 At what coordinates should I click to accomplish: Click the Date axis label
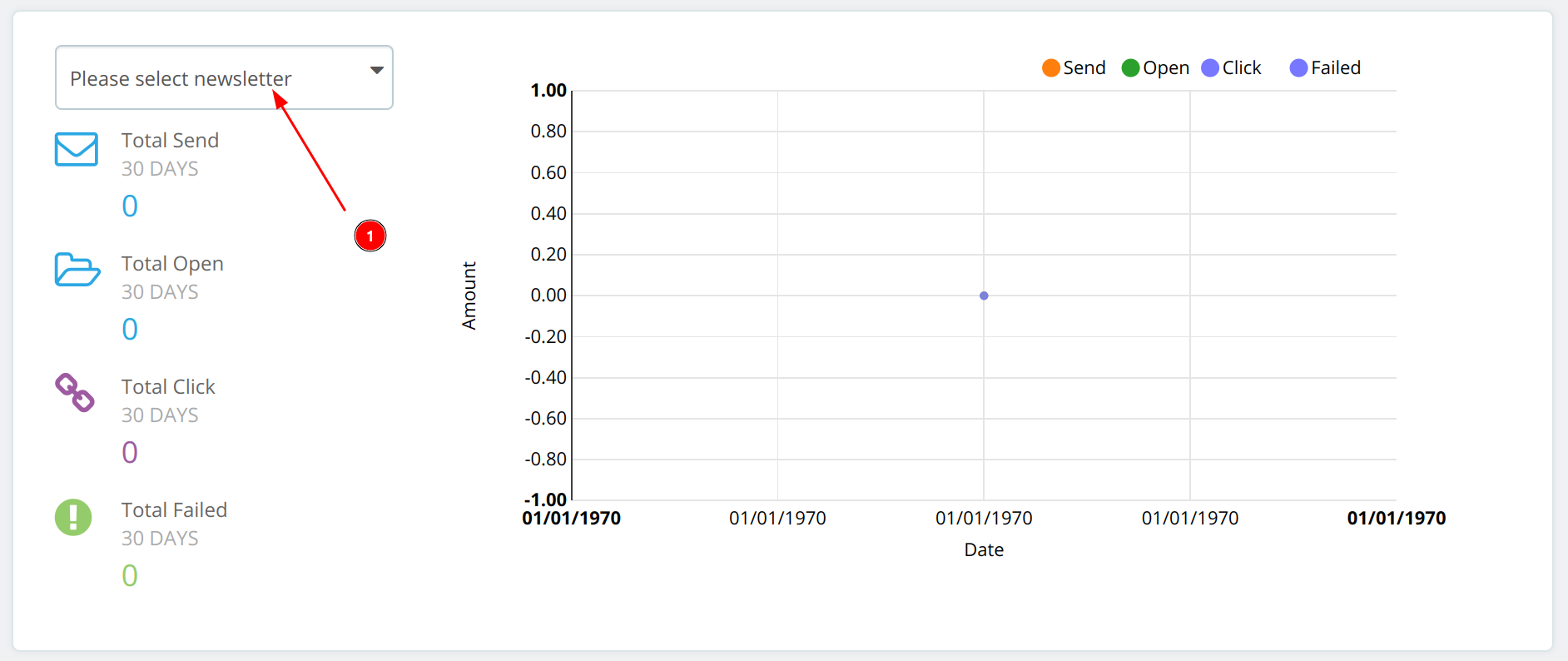(x=984, y=549)
